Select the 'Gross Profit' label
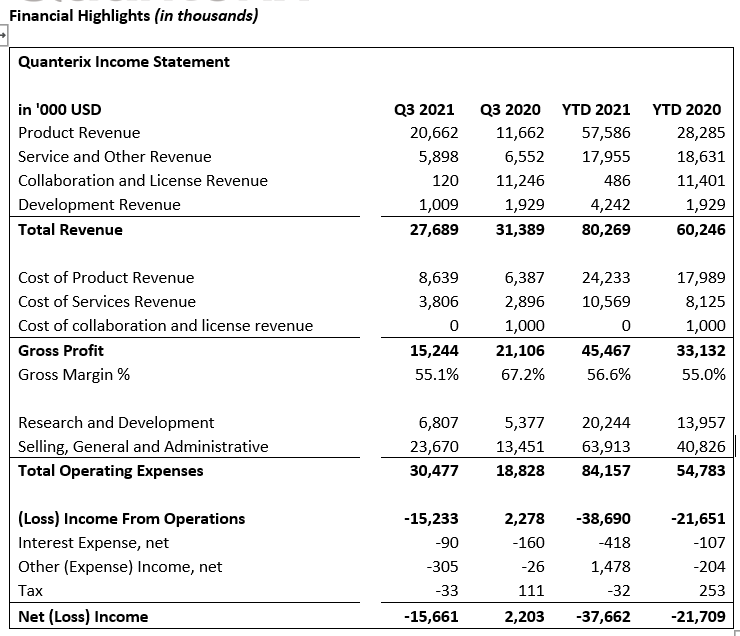Screen dimensions: 740x636 61,351
